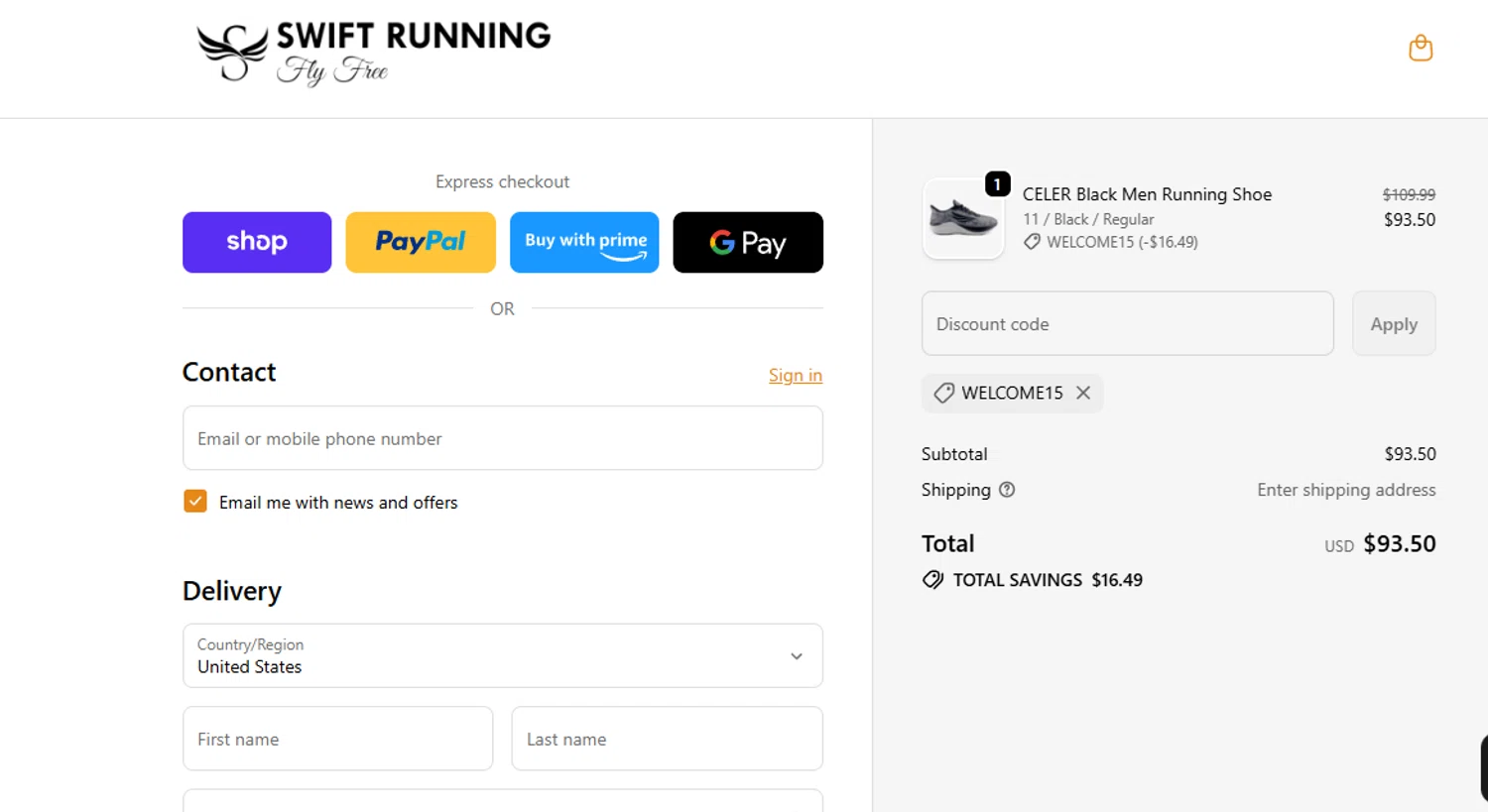Pay with Shop Pay express button
The height and width of the screenshot is (812, 1488).
tap(257, 242)
